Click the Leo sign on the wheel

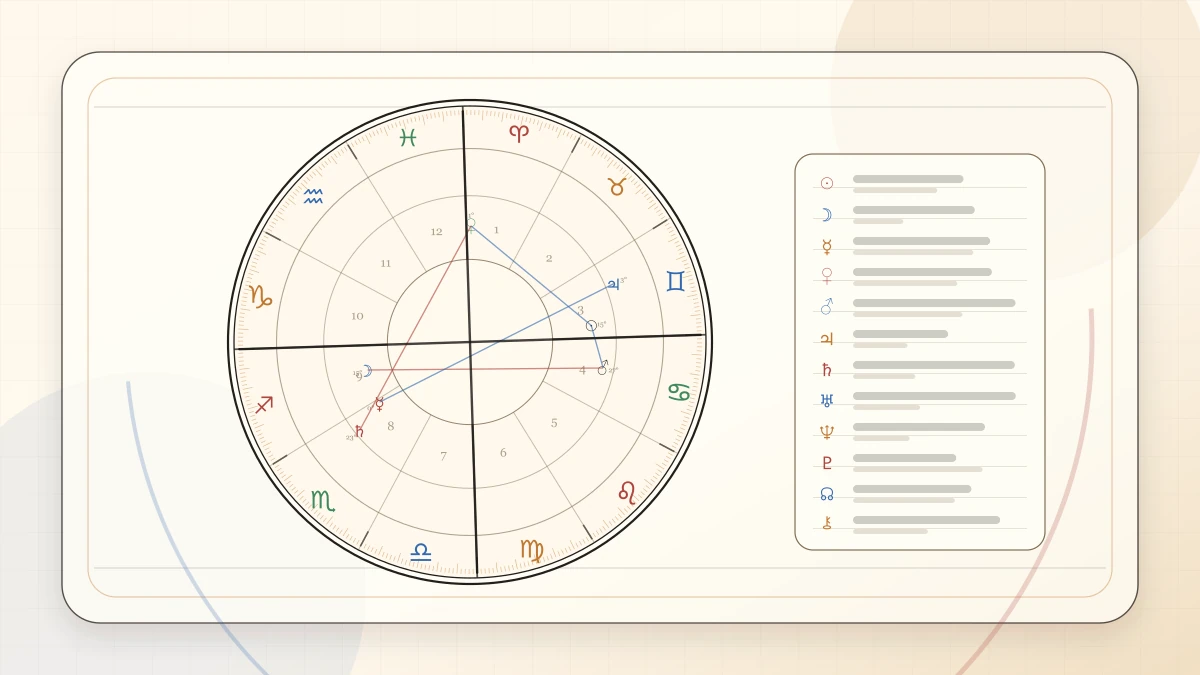coord(627,491)
